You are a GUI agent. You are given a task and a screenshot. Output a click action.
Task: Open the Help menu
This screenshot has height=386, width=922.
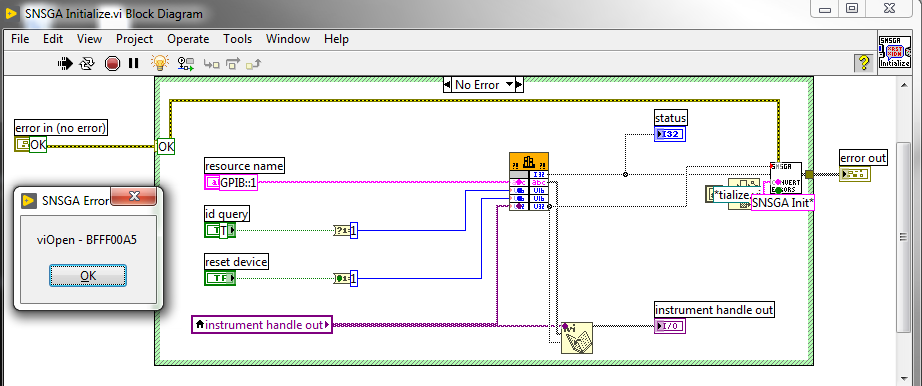pyautogui.click(x=336, y=39)
